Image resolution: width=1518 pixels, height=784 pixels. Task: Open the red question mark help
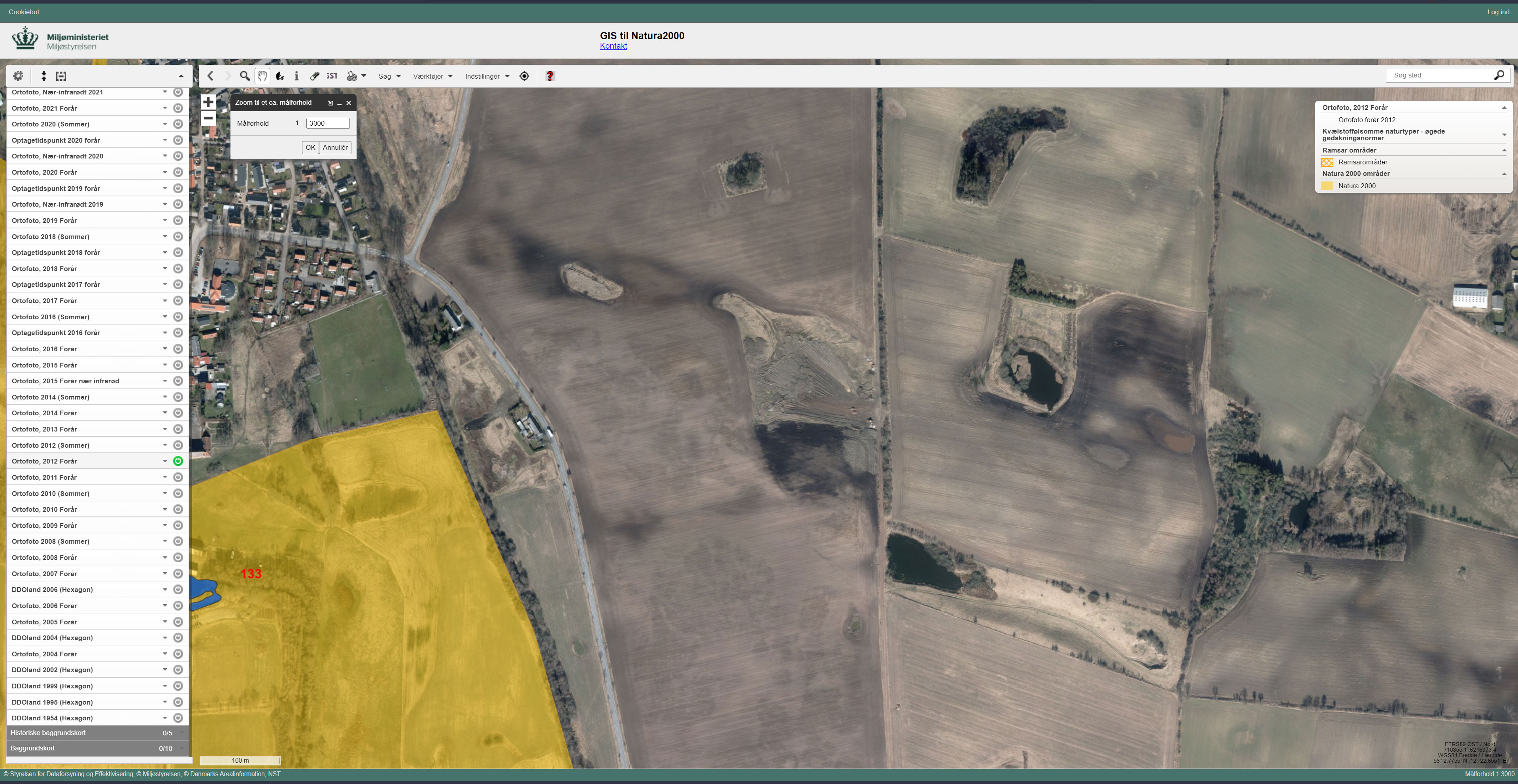point(550,76)
